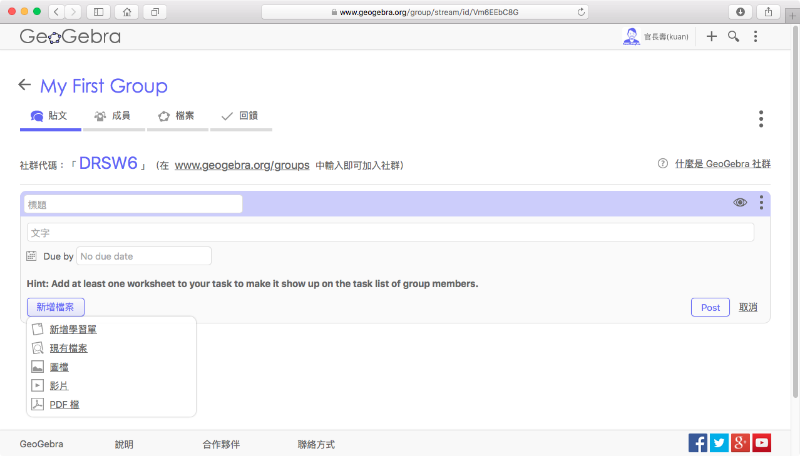Switch to the 貼文 tab
Image resolution: width=800 pixels, height=456 pixels.
point(50,116)
